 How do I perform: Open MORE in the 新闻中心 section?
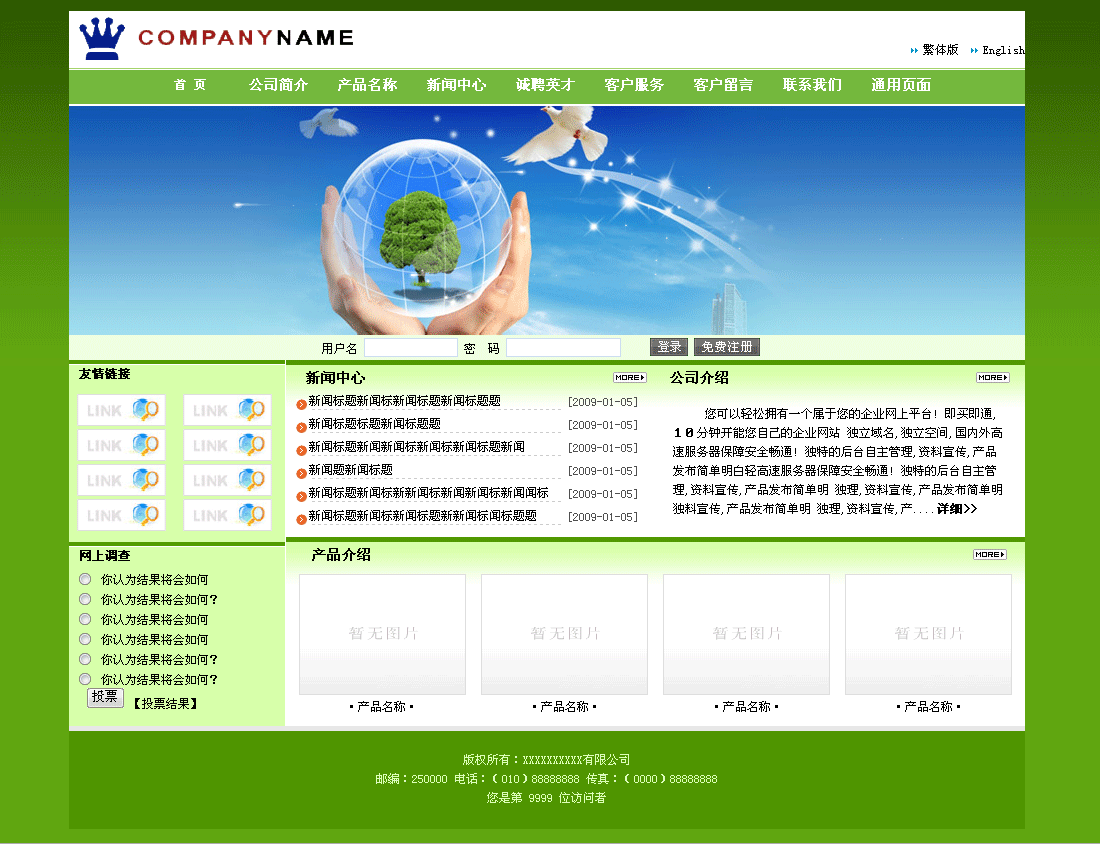[x=629, y=378]
